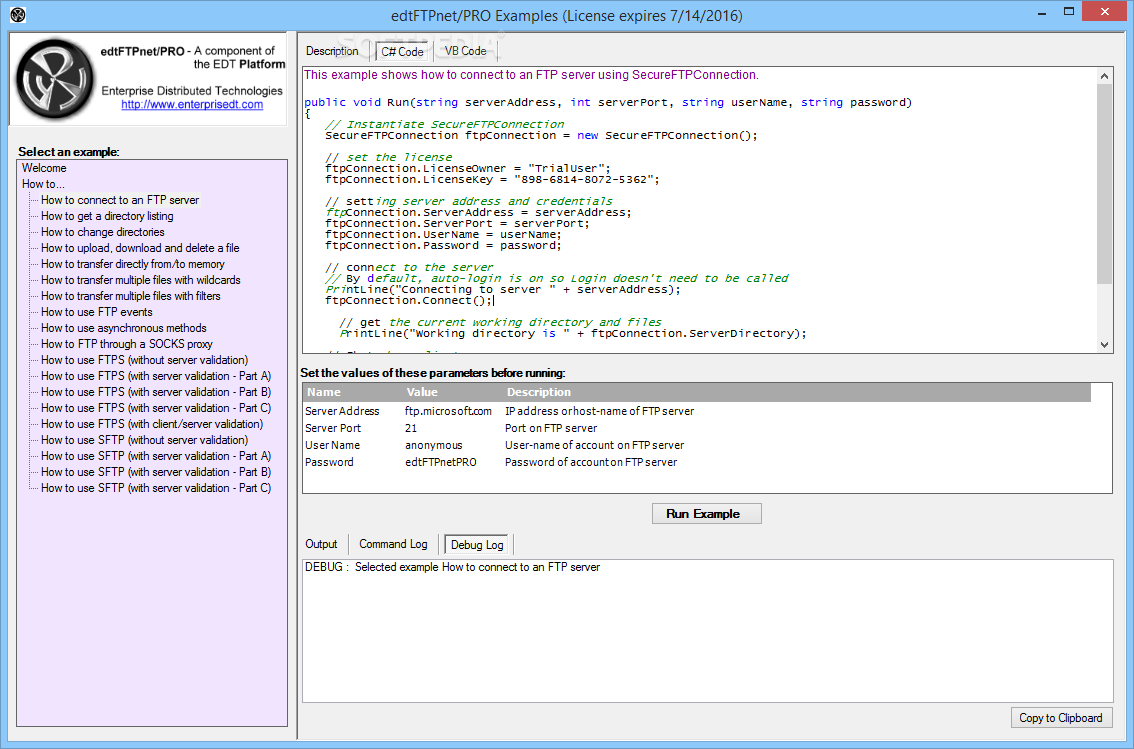
Task: Close the edtFTPnet/PRO Examples window
Action: (x=1104, y=12)
